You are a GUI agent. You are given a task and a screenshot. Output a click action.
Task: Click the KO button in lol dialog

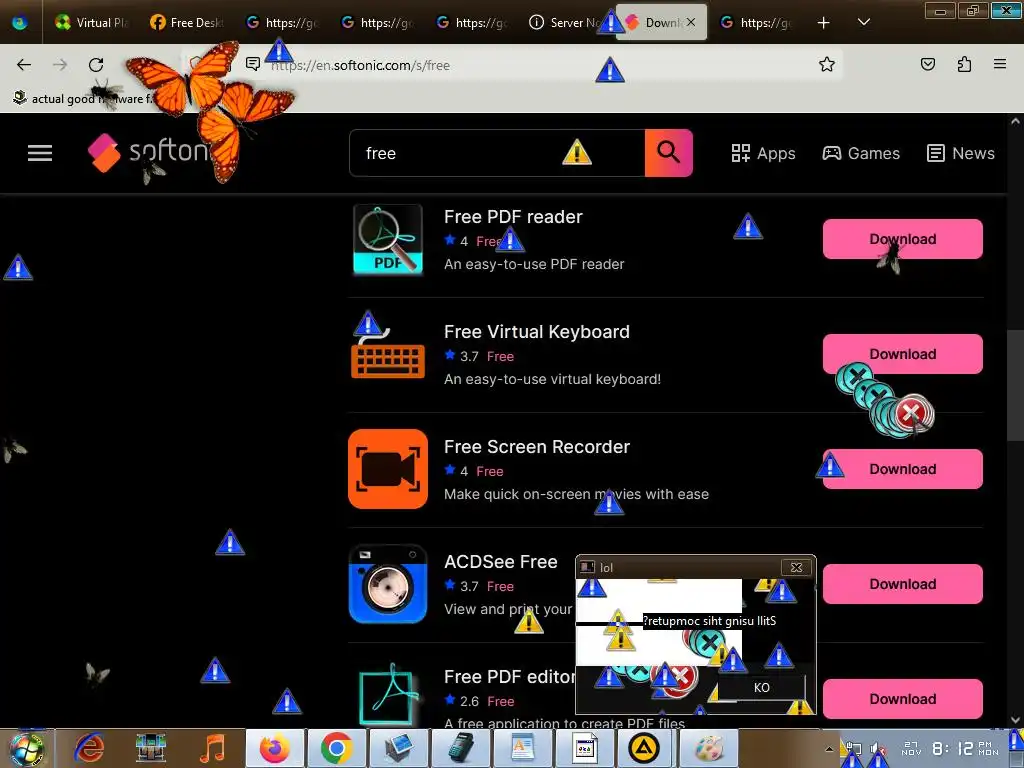pos(761,688)
